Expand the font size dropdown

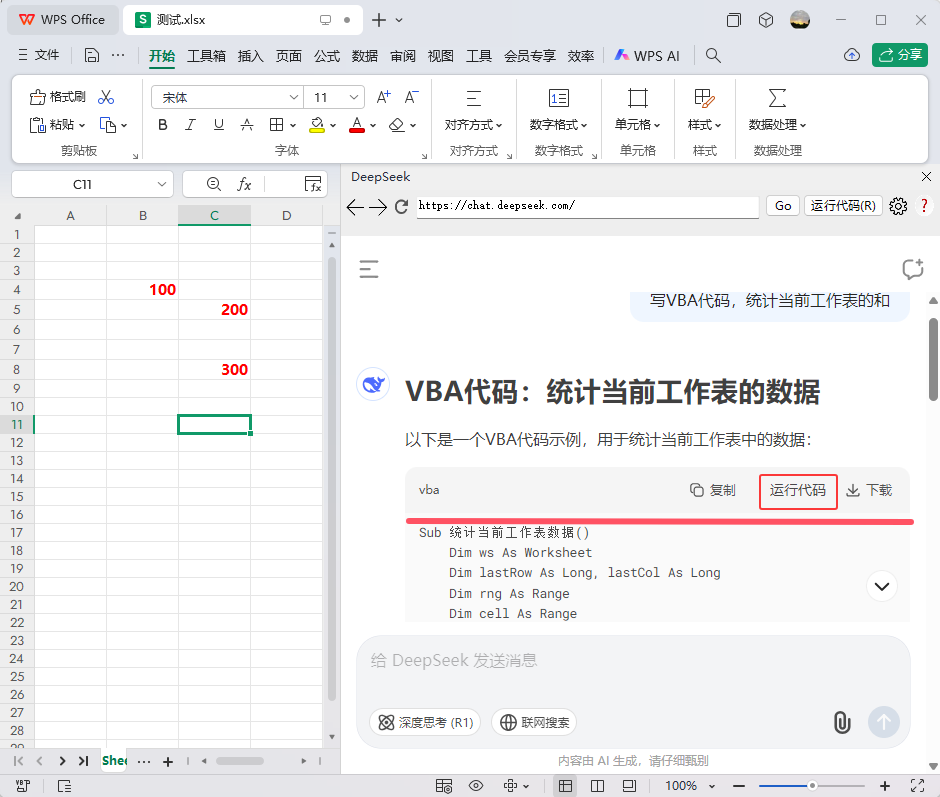(355, 97)
